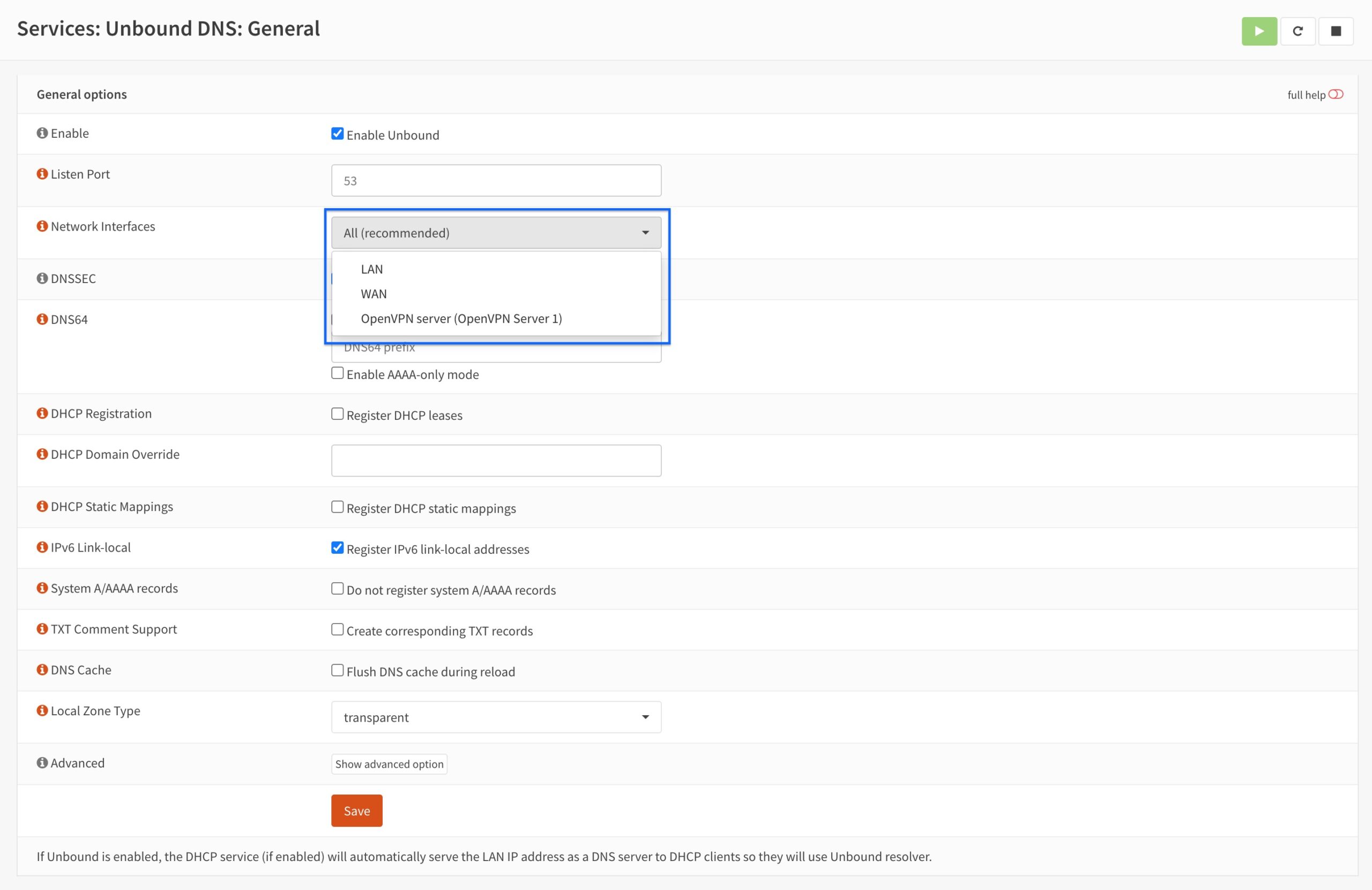This screenshot has height=890, width=1372.
Task: Select WAN in the interfaces dropdown
Action: pos(374,294)
